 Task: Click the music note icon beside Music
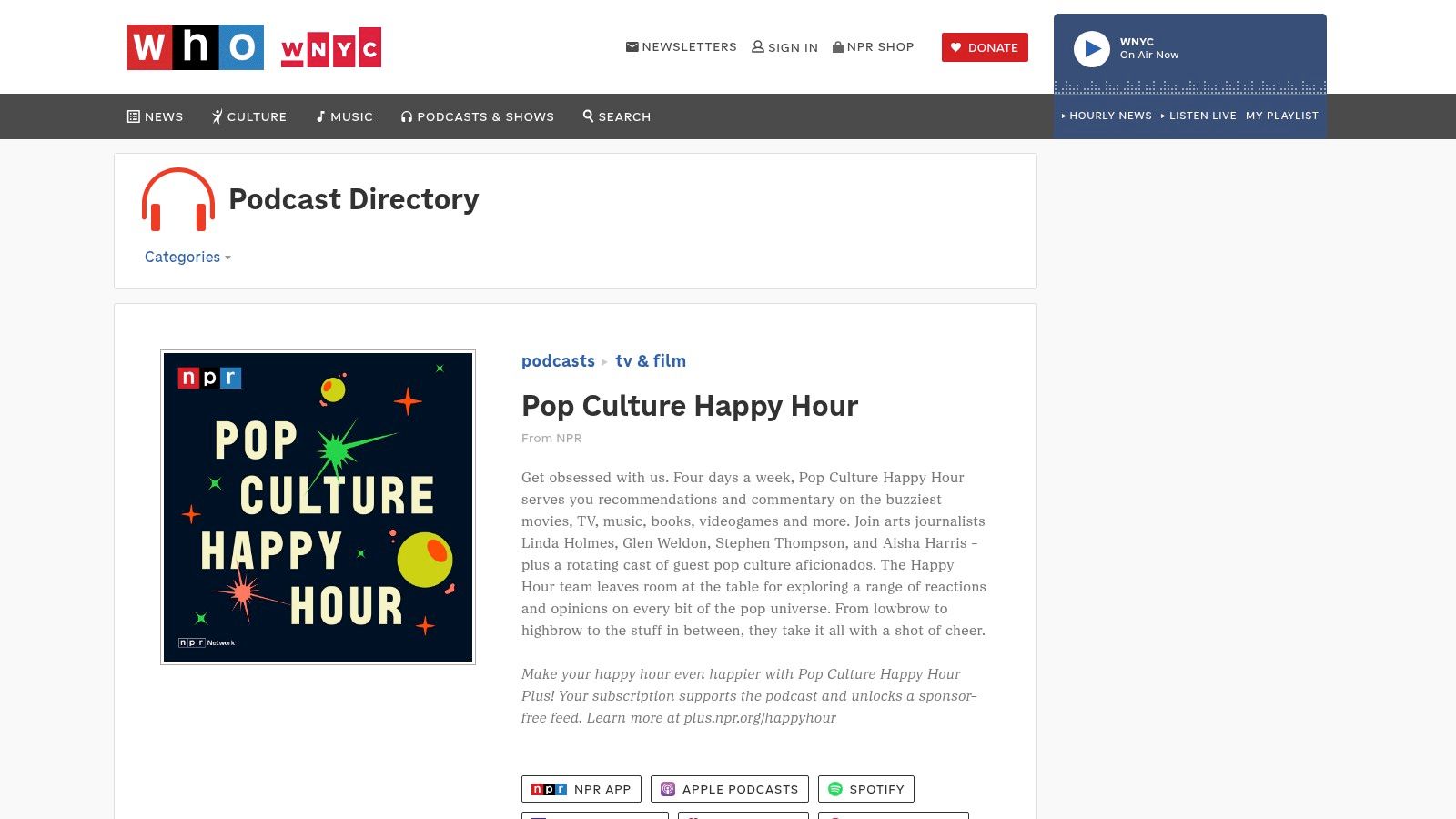pos(320,116)
